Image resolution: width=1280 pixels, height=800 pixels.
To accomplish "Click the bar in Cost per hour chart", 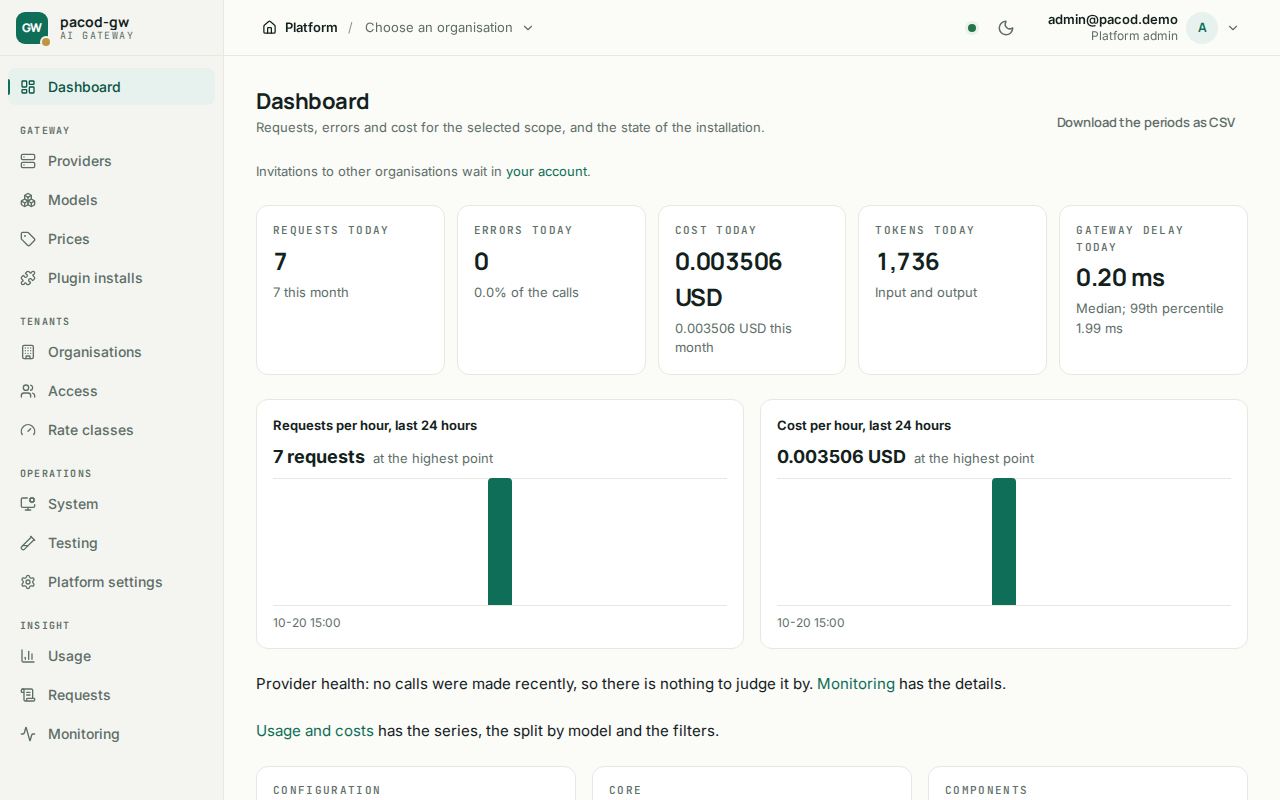I will click(1004, 541).
